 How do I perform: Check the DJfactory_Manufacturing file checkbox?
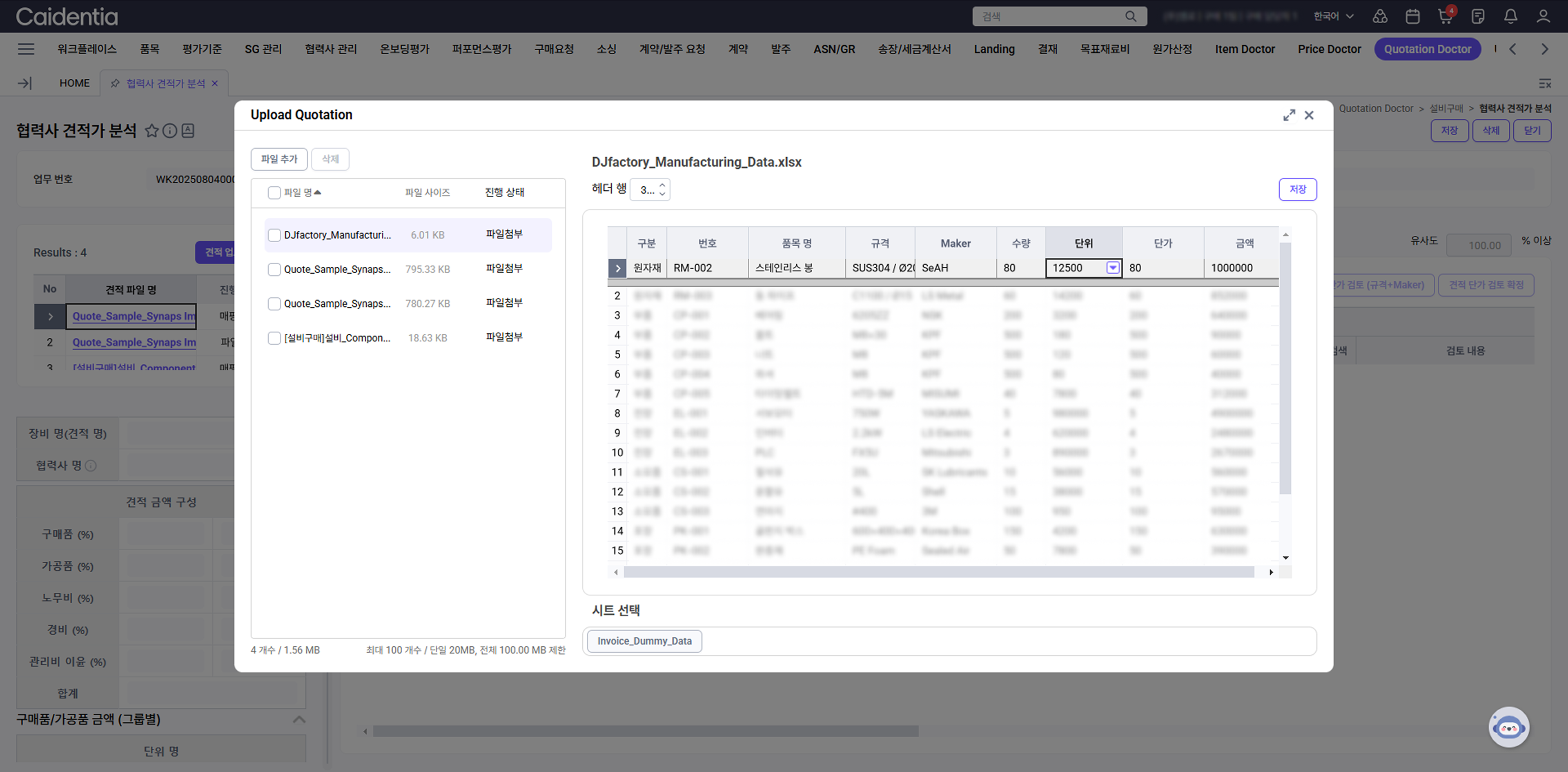point(274,235)
